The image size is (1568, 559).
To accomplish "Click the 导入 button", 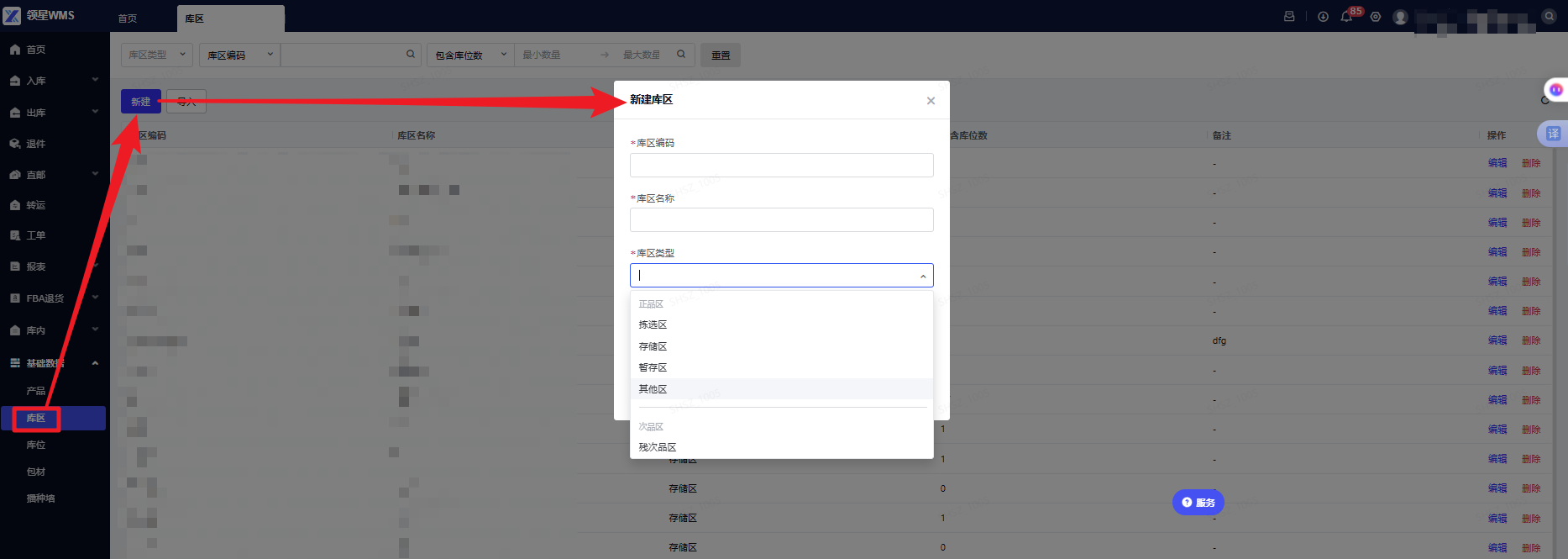I will tap(186, 102).
